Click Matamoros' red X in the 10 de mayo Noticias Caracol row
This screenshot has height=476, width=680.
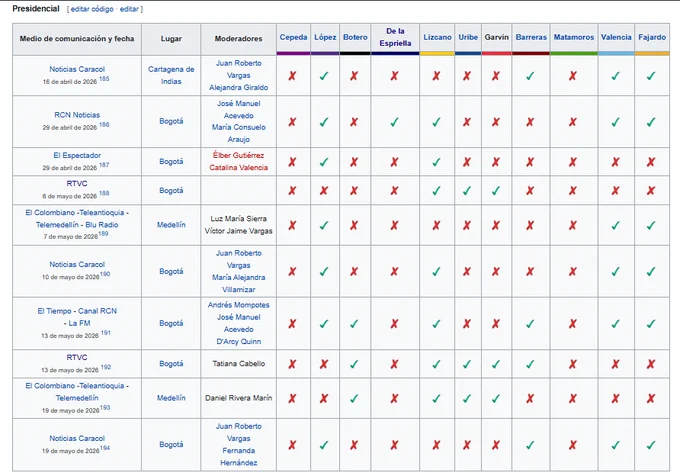coord(573,271)
